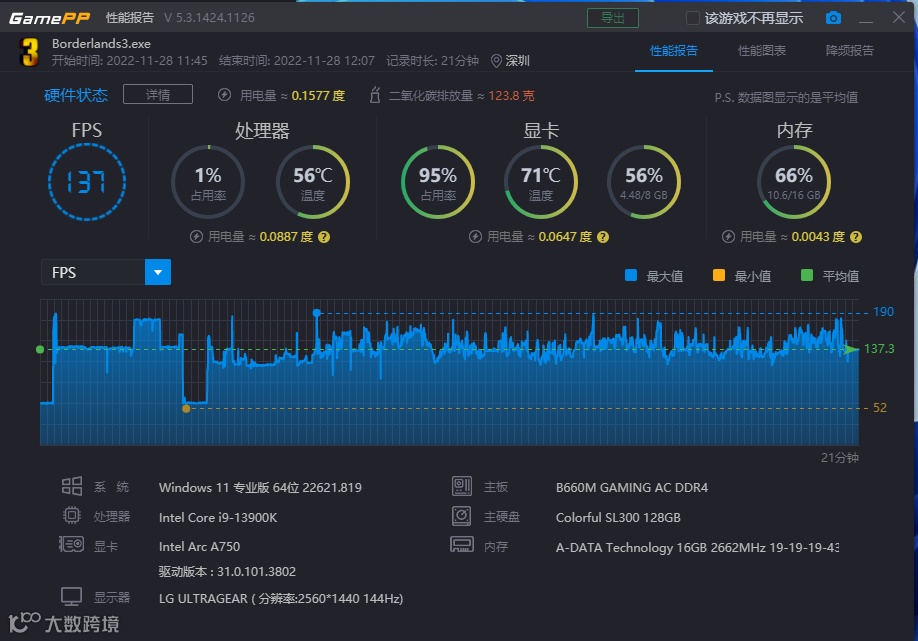
Task: Click the text Intel Core i9-13900K
Action: click(x=218, y=517)
